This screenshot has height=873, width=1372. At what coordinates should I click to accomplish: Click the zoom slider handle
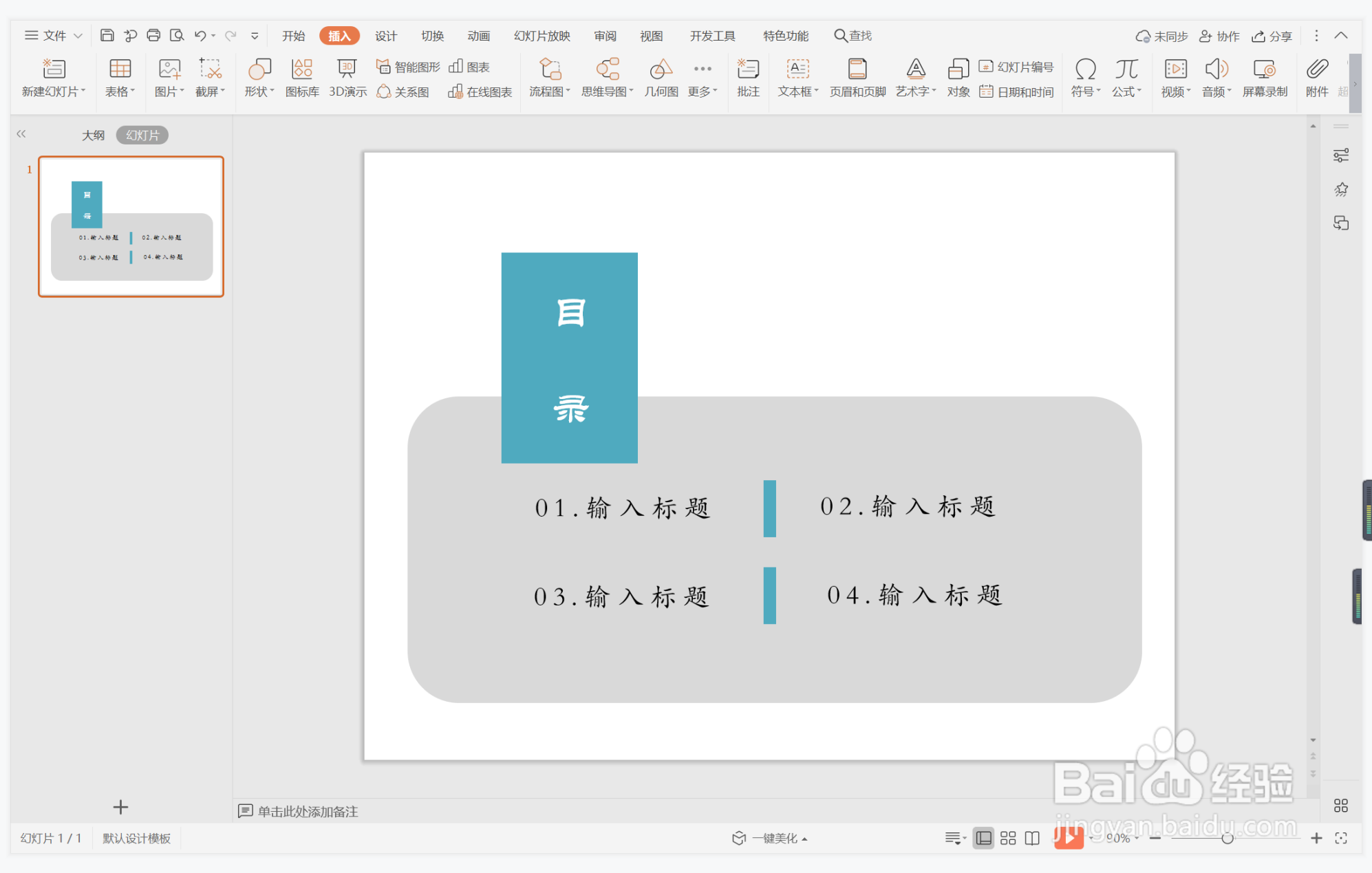tap(1227, 838)
